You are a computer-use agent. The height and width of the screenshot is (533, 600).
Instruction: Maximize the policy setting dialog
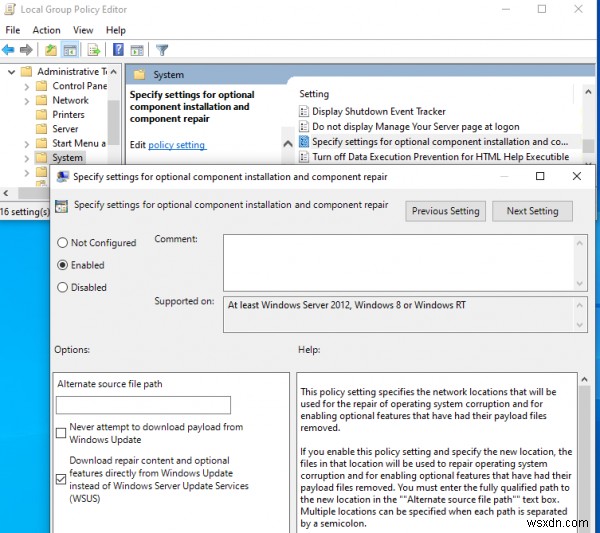click(x=540, y=176)
